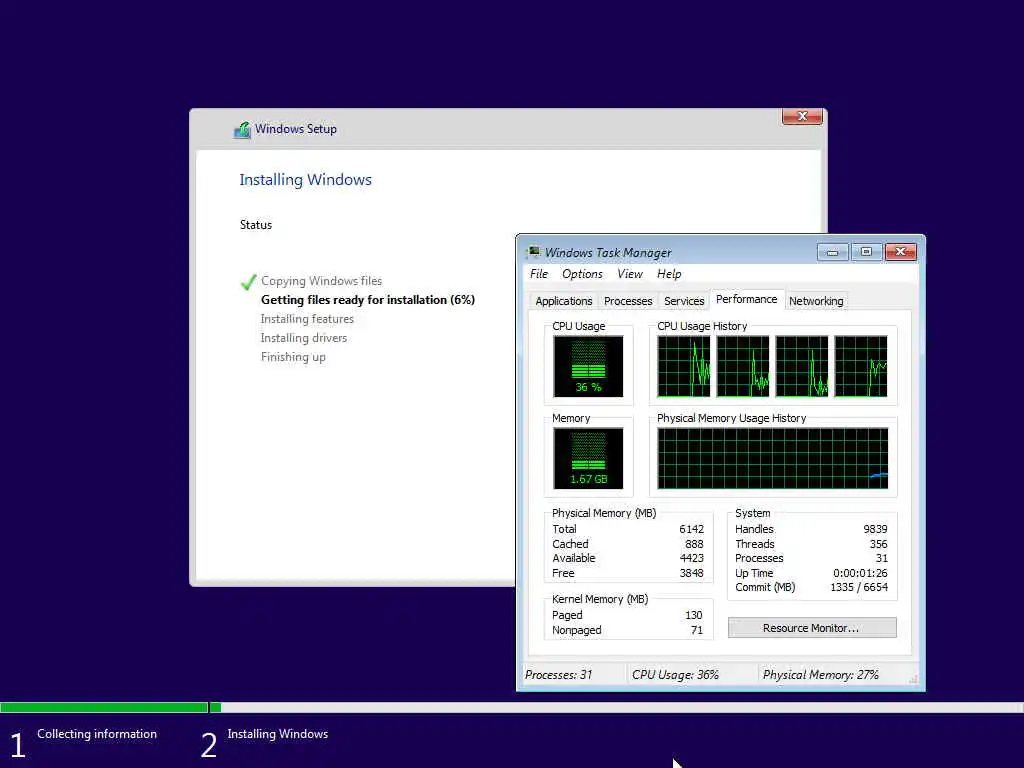Click the Total physical memory value 6142
Screen dimensions: 1024x768
(691, 529)
